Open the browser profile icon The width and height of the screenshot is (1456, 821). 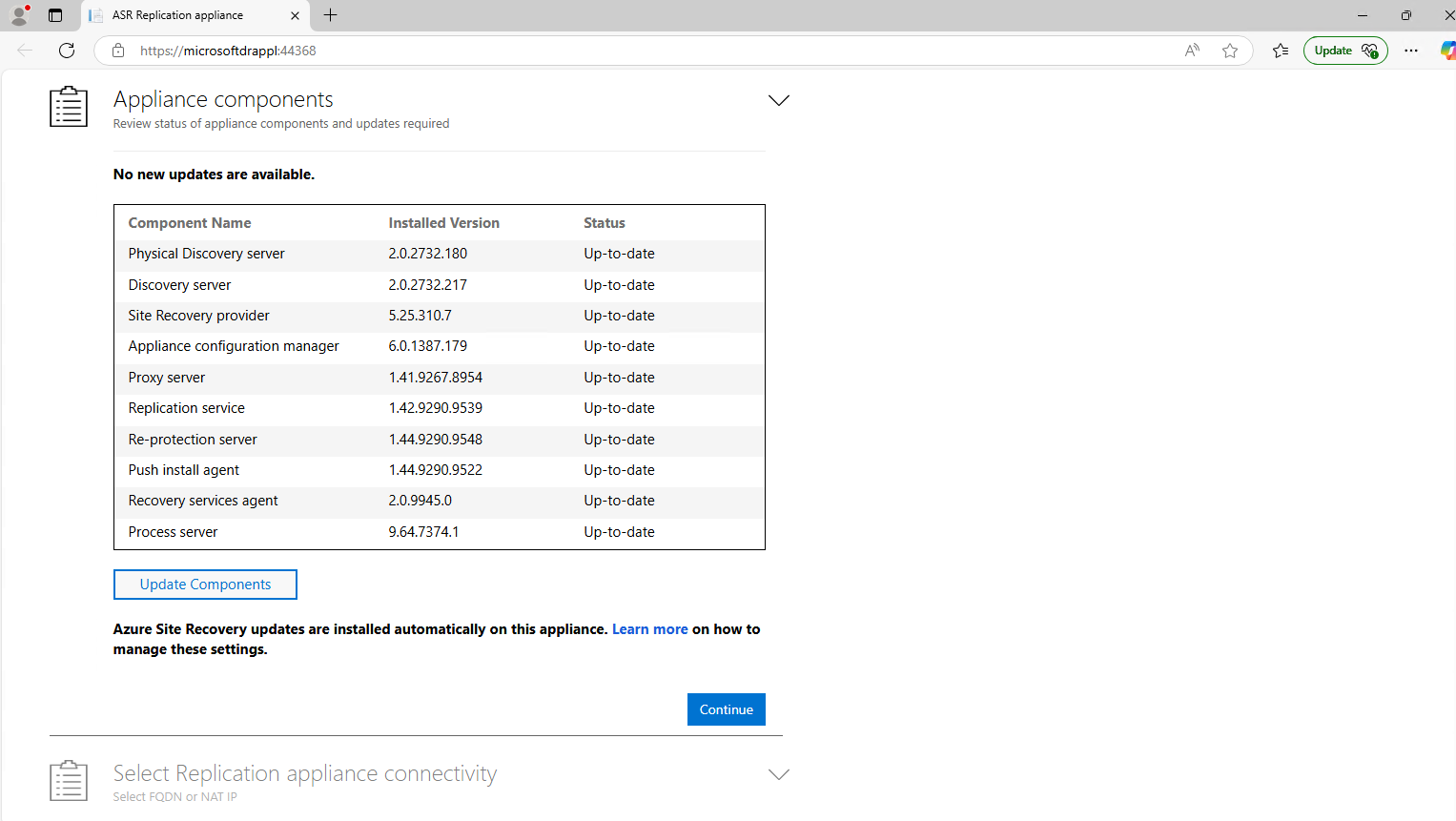pyautogui.click(x=19, y=15)
